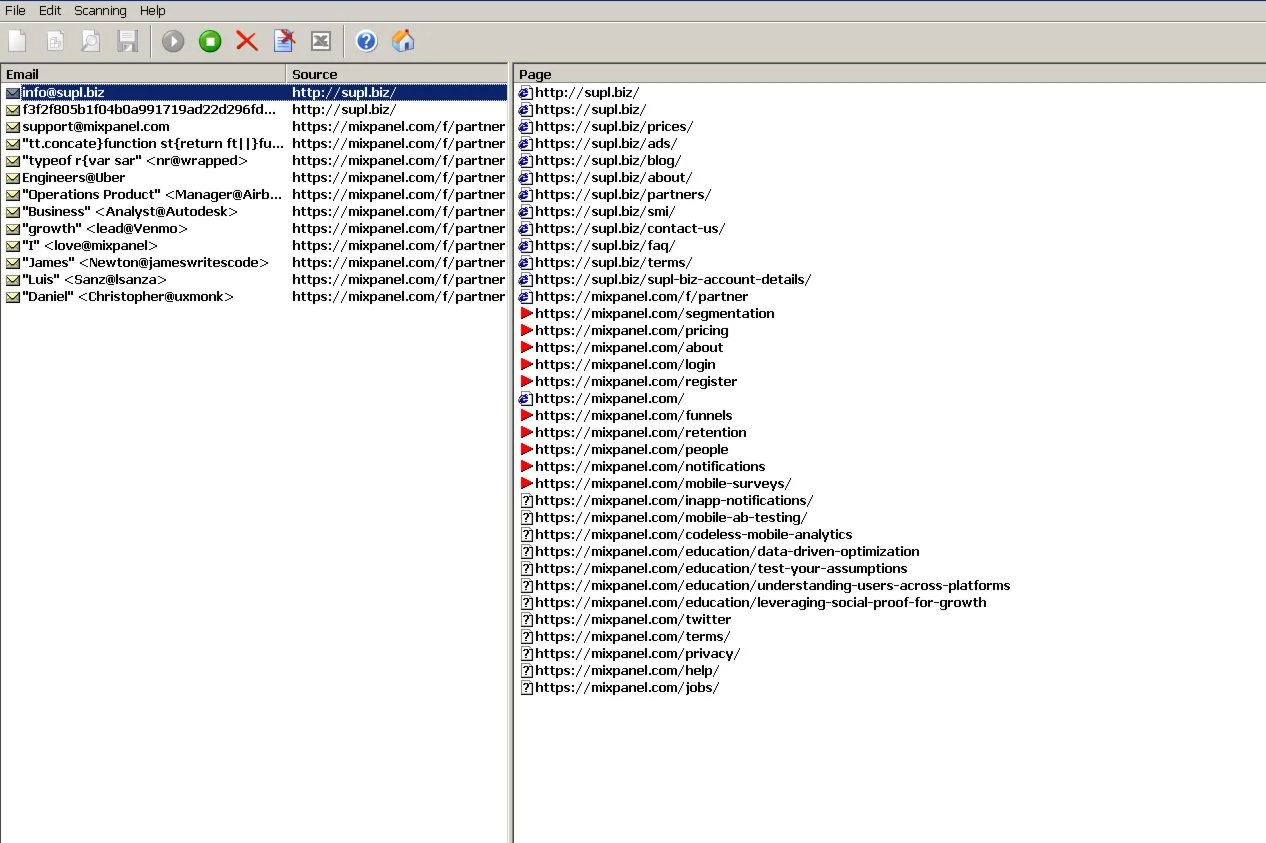
Task: Click the blank New document icon
Action: click(x=17, y=41)
